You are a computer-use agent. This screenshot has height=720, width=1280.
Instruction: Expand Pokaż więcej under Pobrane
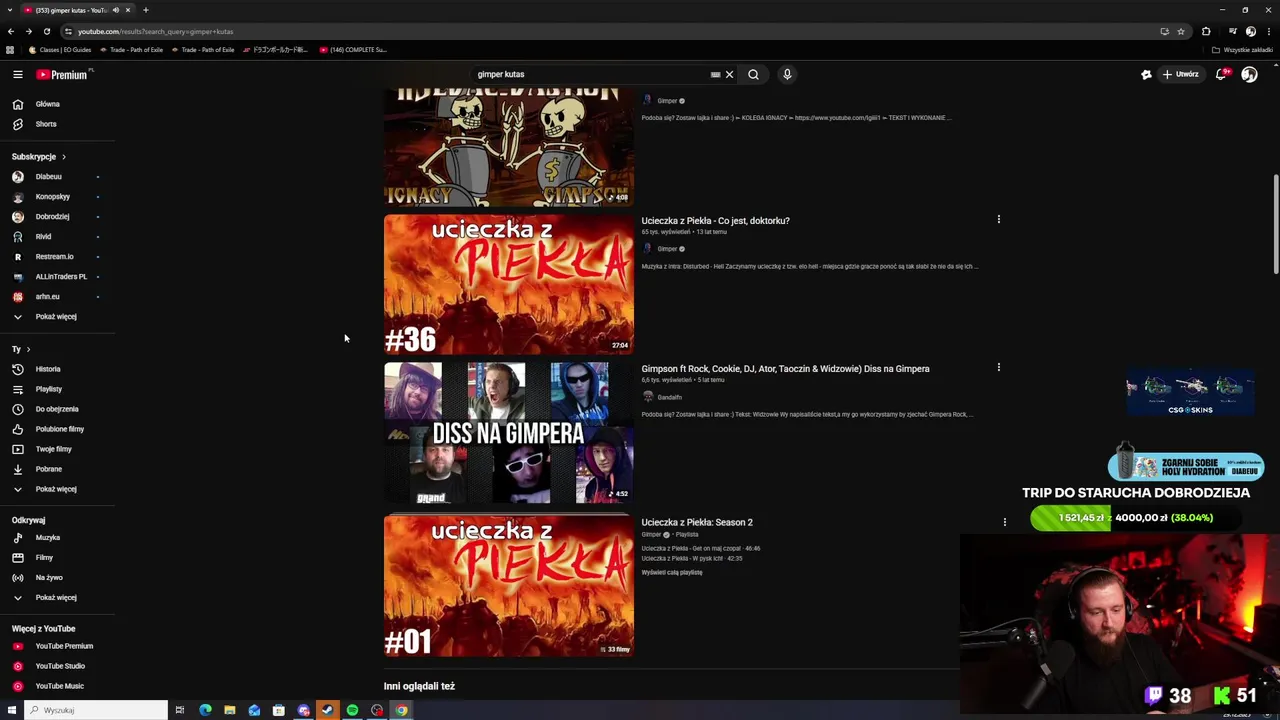point(56,489)
